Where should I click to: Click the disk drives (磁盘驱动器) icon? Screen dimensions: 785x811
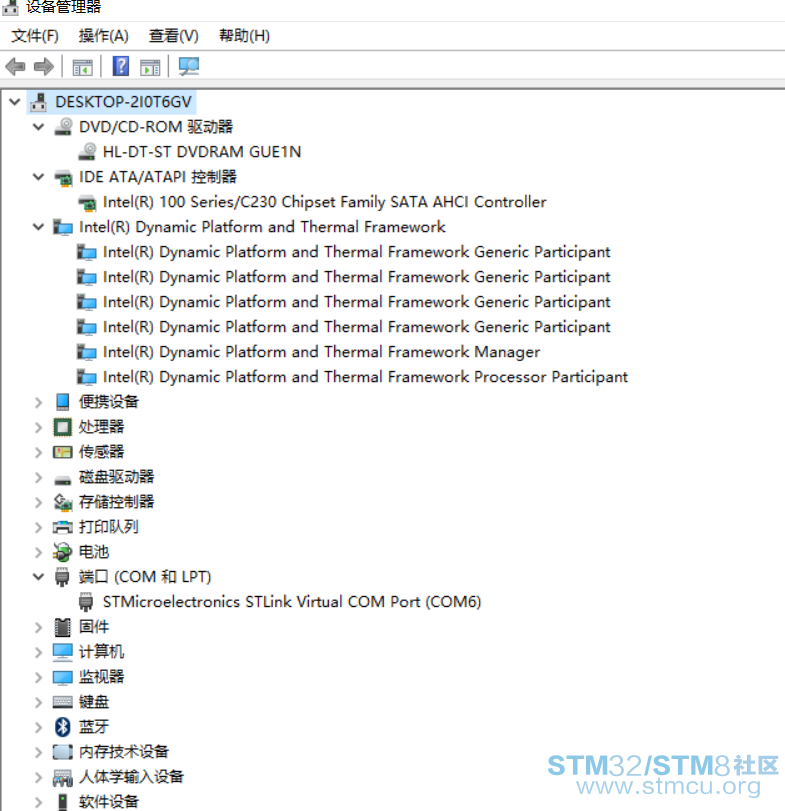(63, 480)
